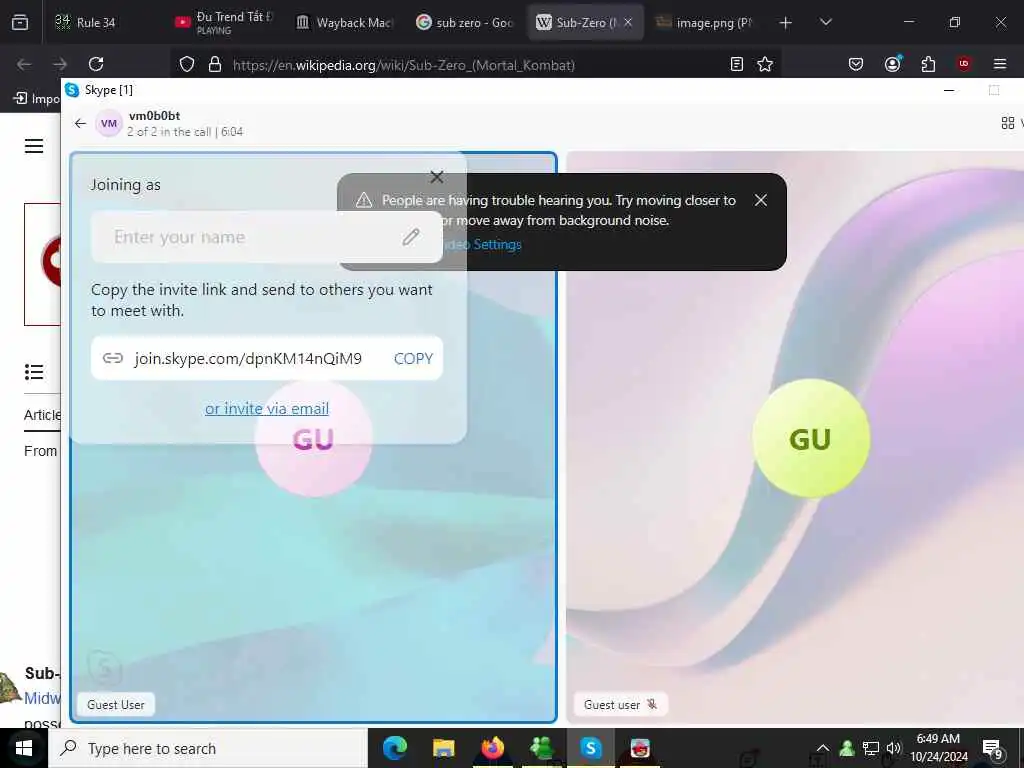Reload the current Firefox page

(96, 64)
